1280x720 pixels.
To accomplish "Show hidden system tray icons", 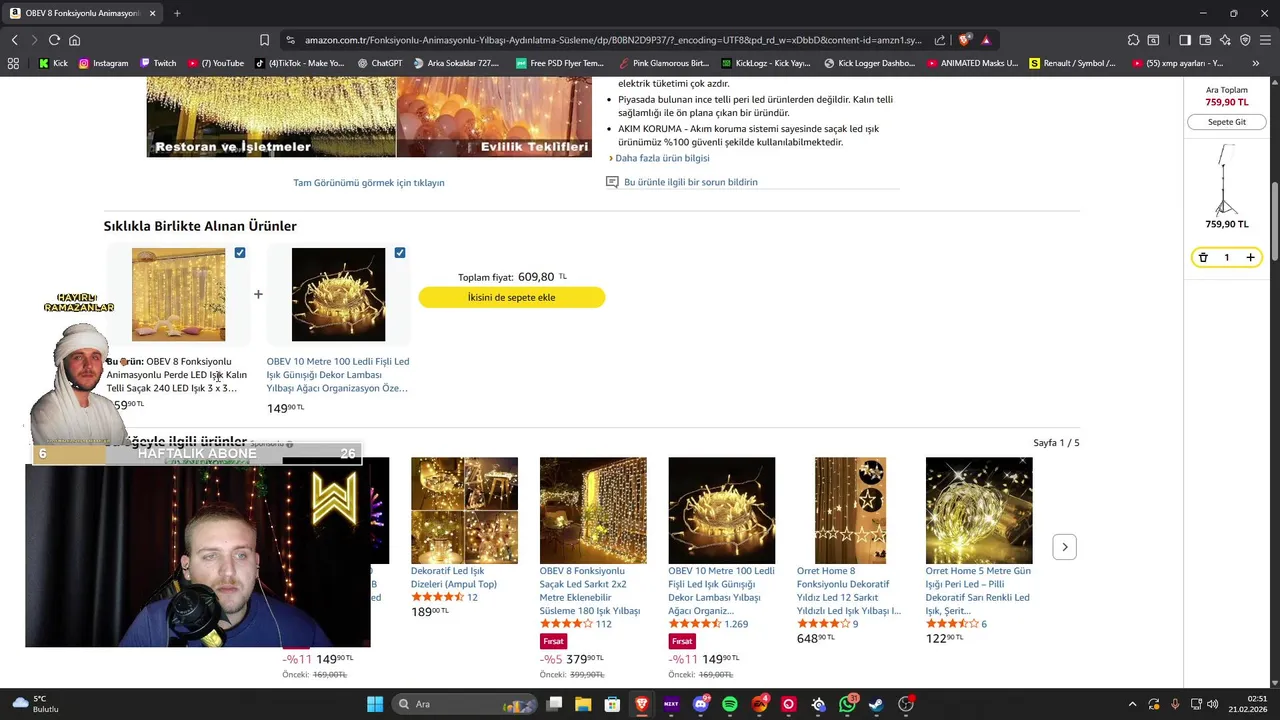I will (x=1132, y=704).
